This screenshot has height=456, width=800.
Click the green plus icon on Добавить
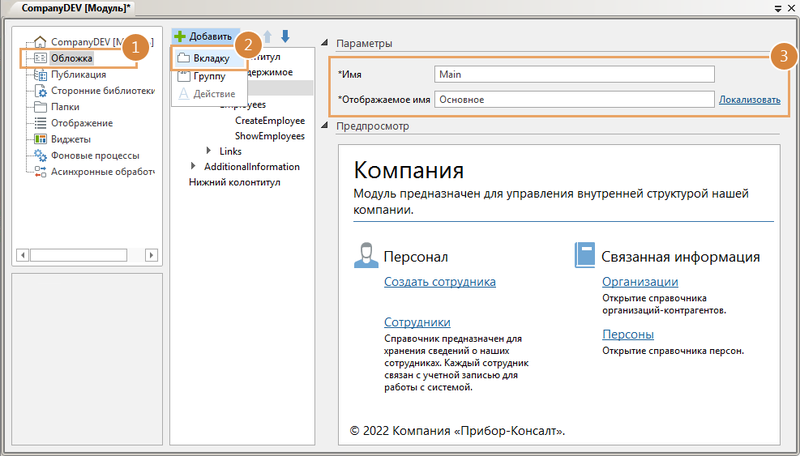pyautogui.click(x=180, y=36)
